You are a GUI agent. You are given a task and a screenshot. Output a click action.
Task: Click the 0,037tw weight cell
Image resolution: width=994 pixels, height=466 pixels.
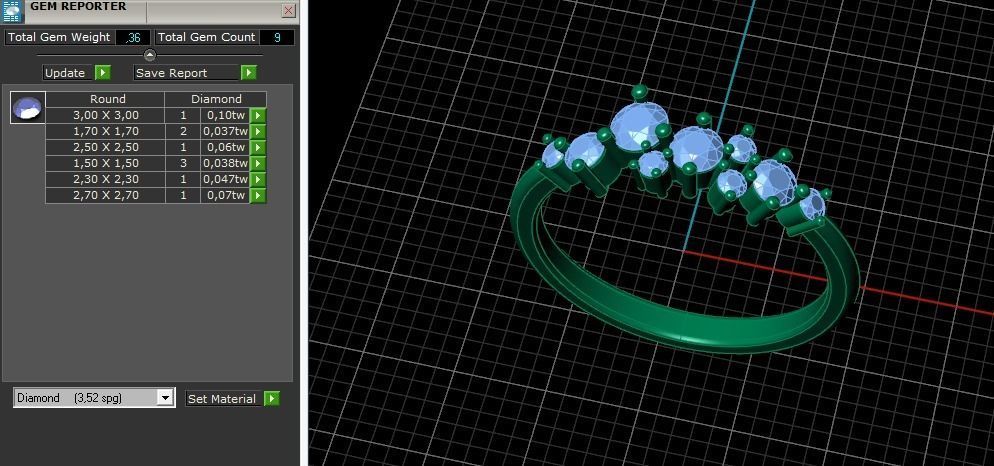(x=225, y=131)
